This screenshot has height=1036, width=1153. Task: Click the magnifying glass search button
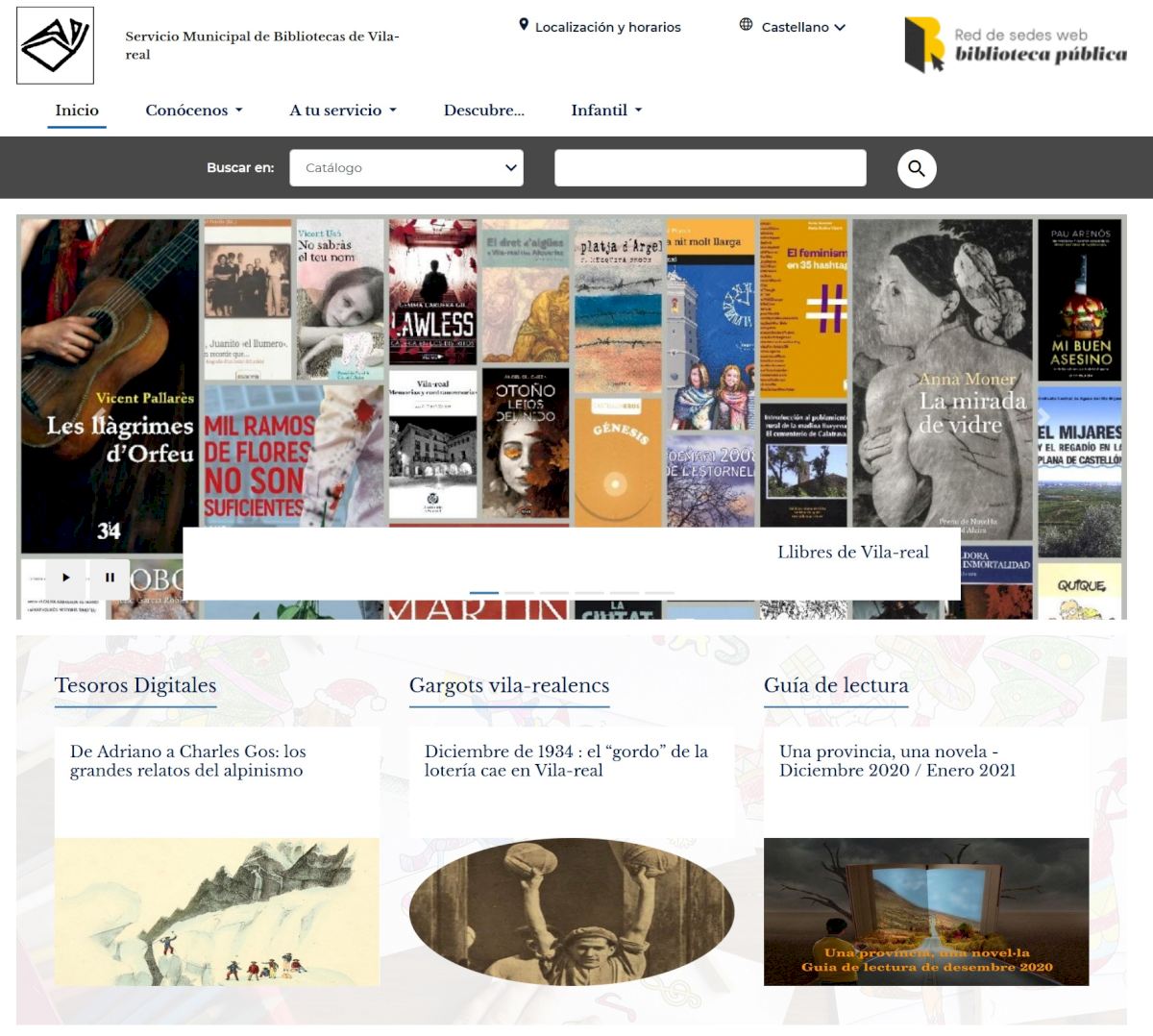tap(917, 169)
